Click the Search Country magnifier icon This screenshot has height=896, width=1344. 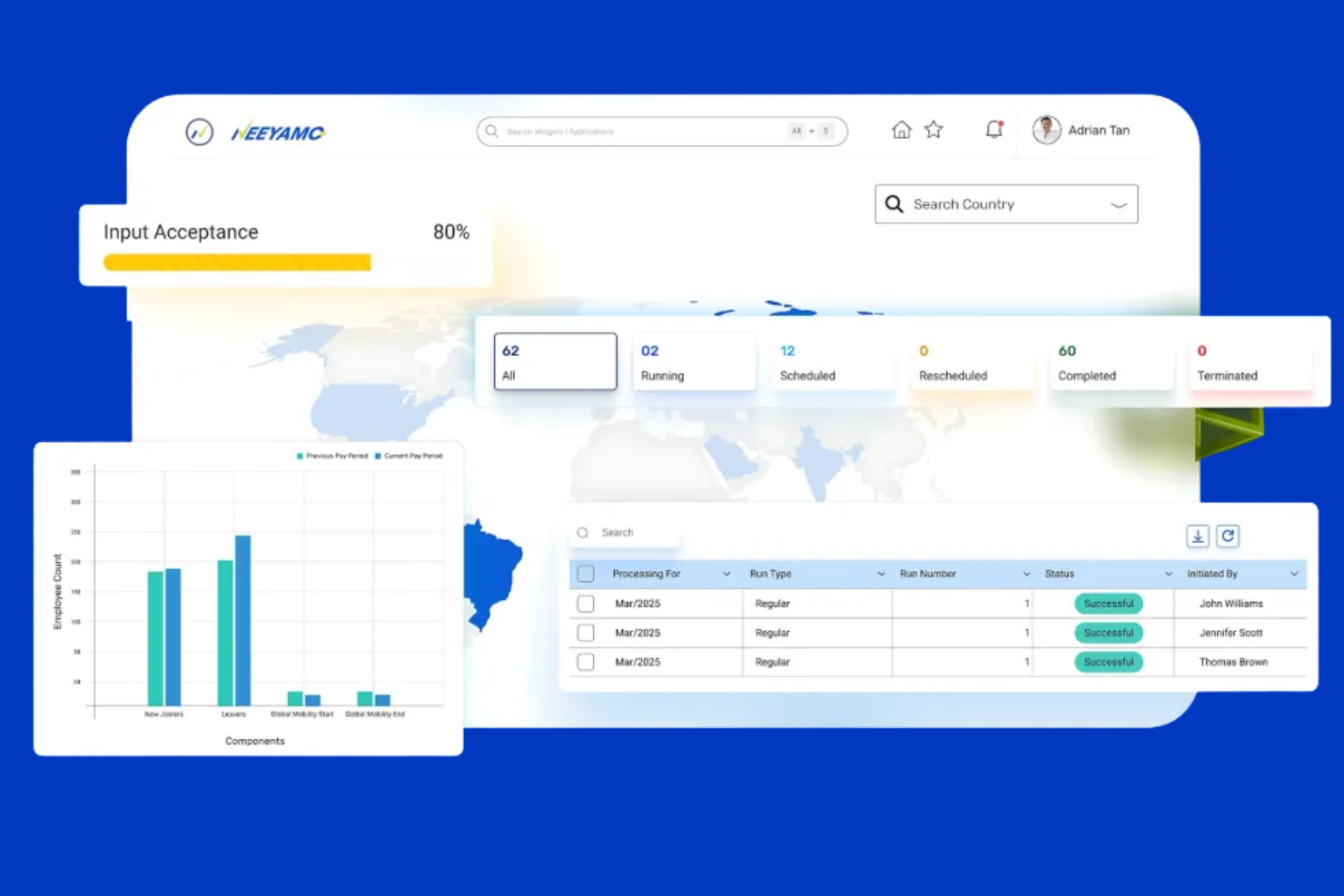click(894, 204)
